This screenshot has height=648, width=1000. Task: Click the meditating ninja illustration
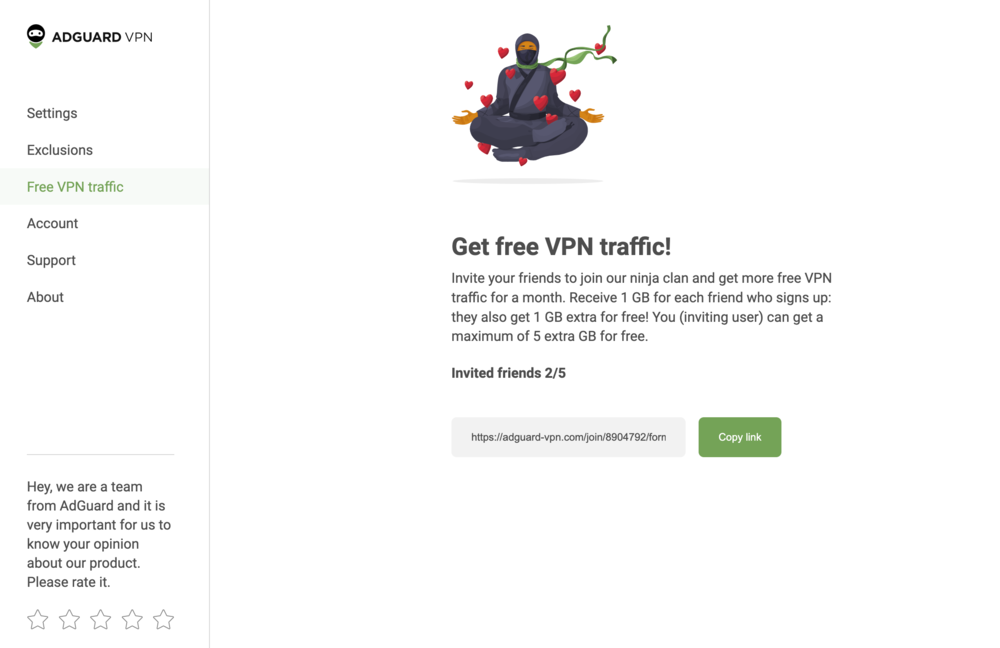pos(533,102)
